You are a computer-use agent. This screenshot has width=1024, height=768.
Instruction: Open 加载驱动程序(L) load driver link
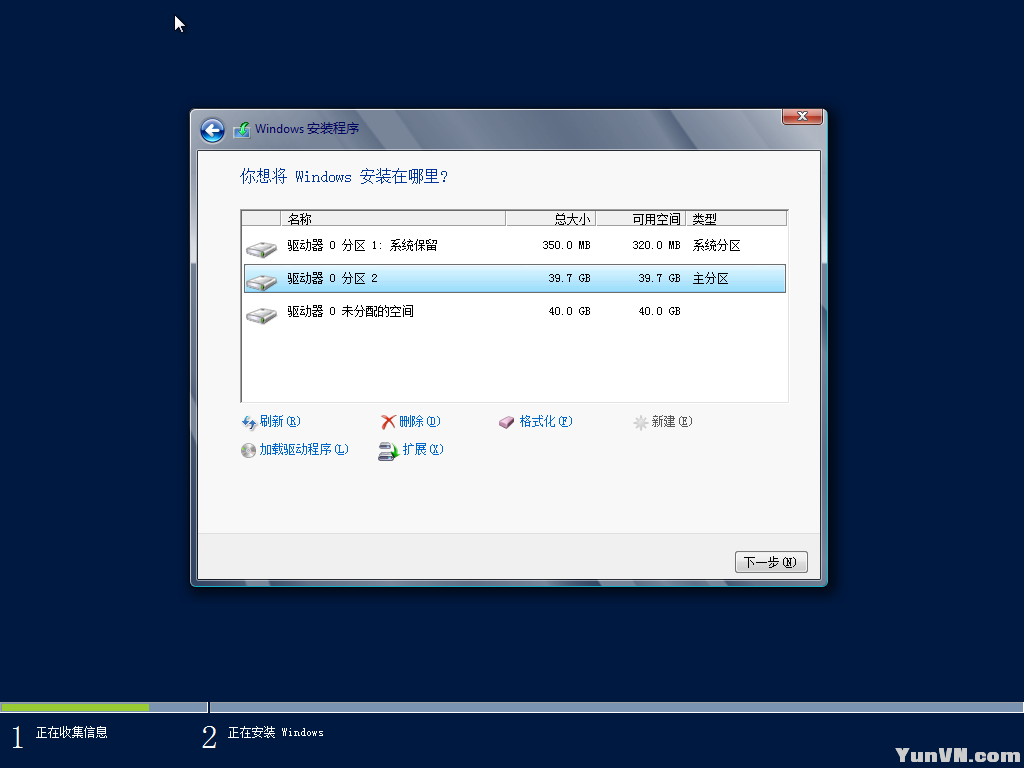304,449
